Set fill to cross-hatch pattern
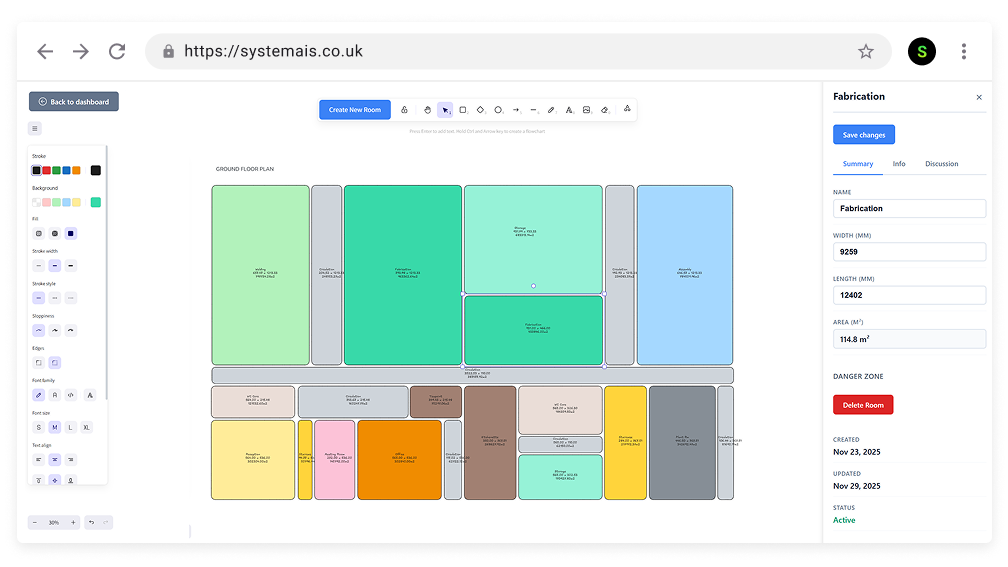This screenshot has height=567, width=1008. [x=55, y=233]
